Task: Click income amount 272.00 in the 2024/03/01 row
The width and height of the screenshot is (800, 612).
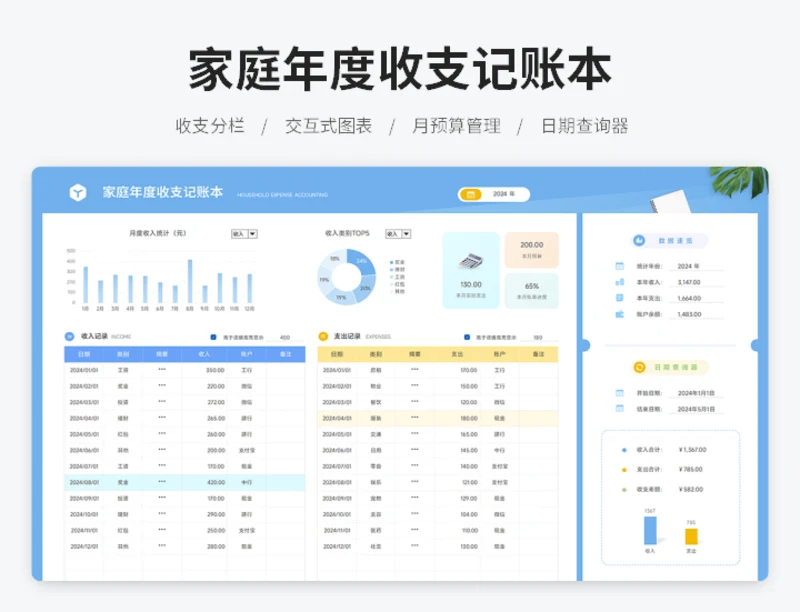Action: (x=216, y=402)
